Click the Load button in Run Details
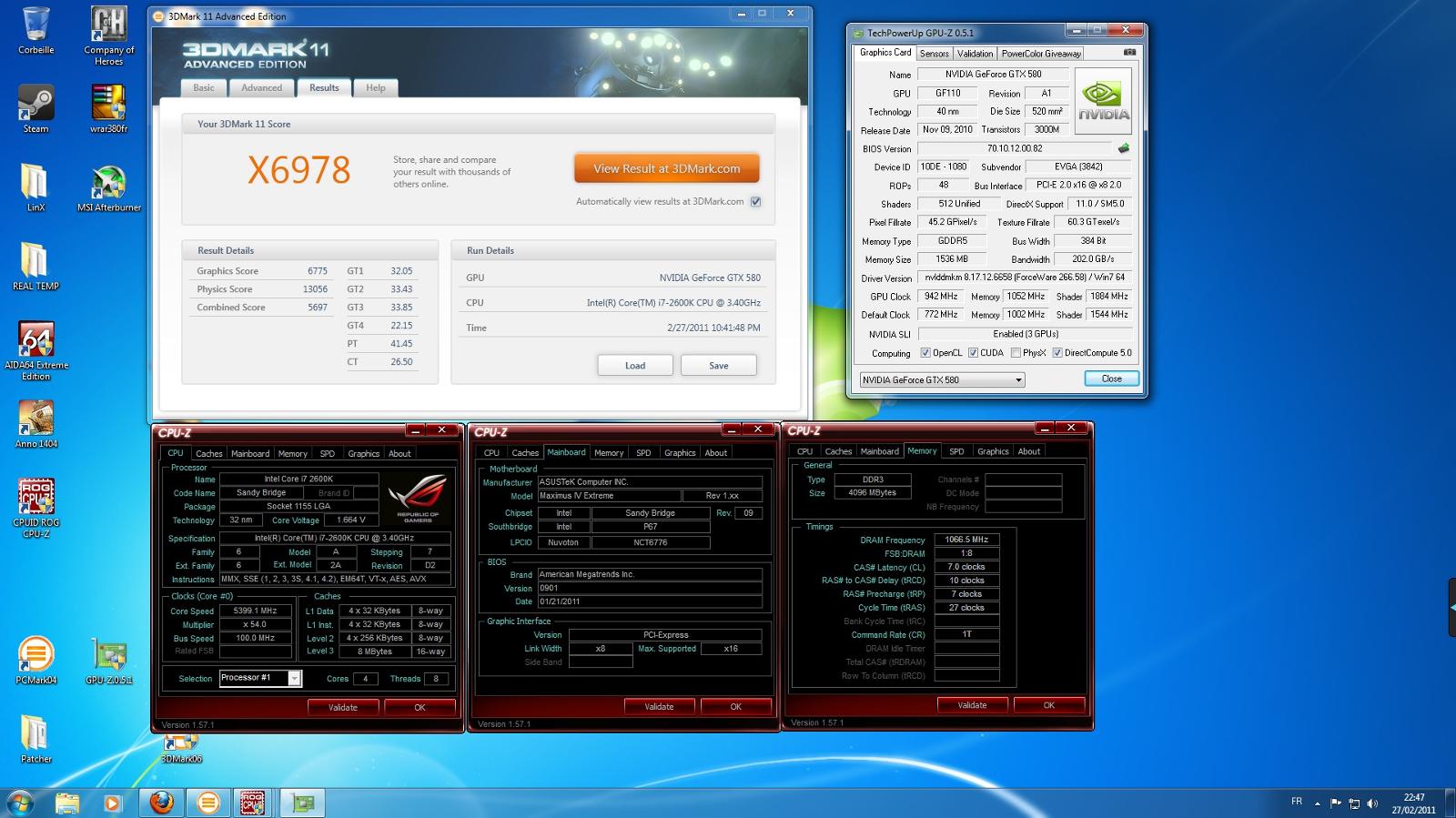 [x=635, y=366]
